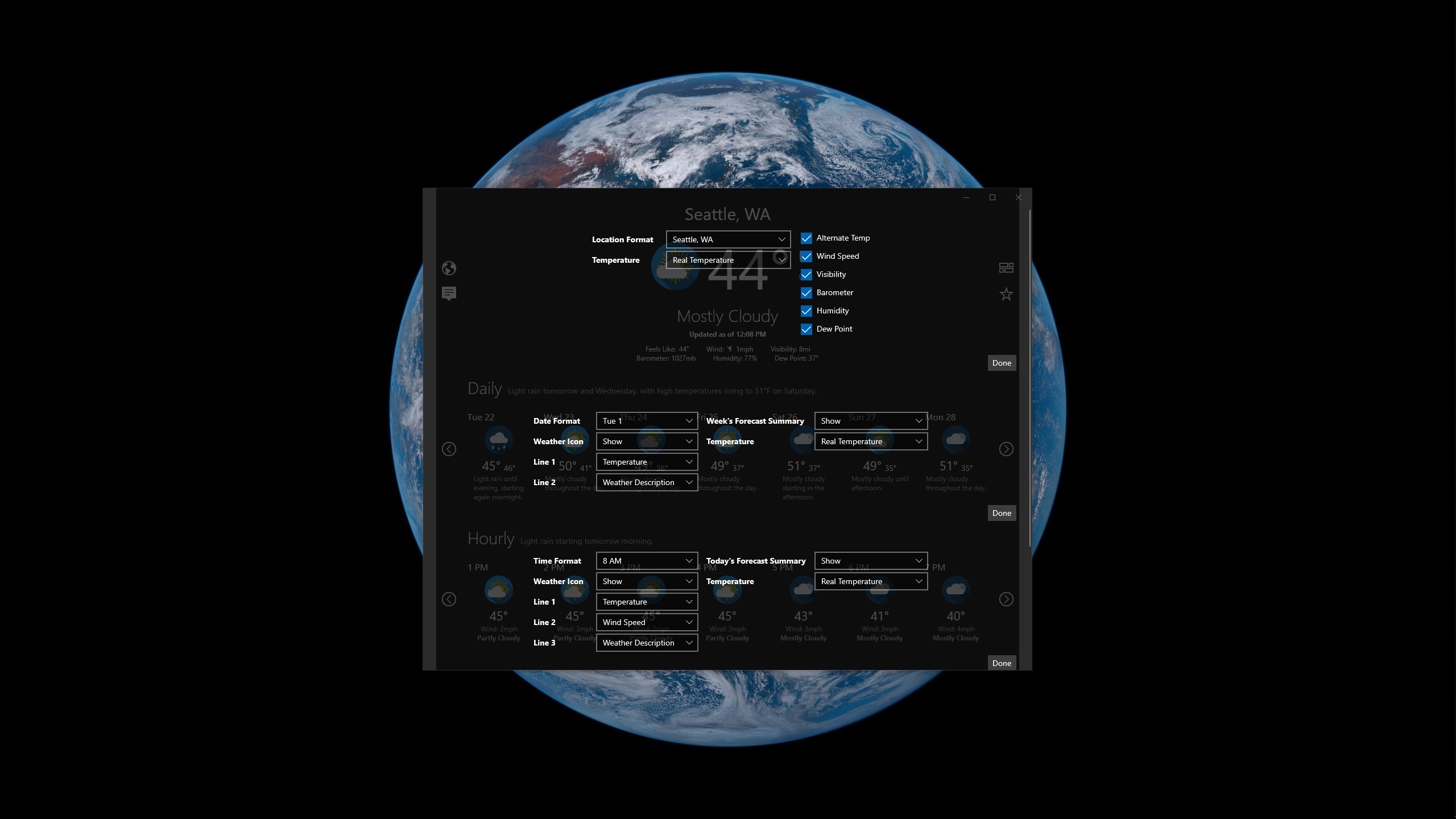Click the layout tiles icon at right
Screen dimensions: 1456x819
(1006, 268)
